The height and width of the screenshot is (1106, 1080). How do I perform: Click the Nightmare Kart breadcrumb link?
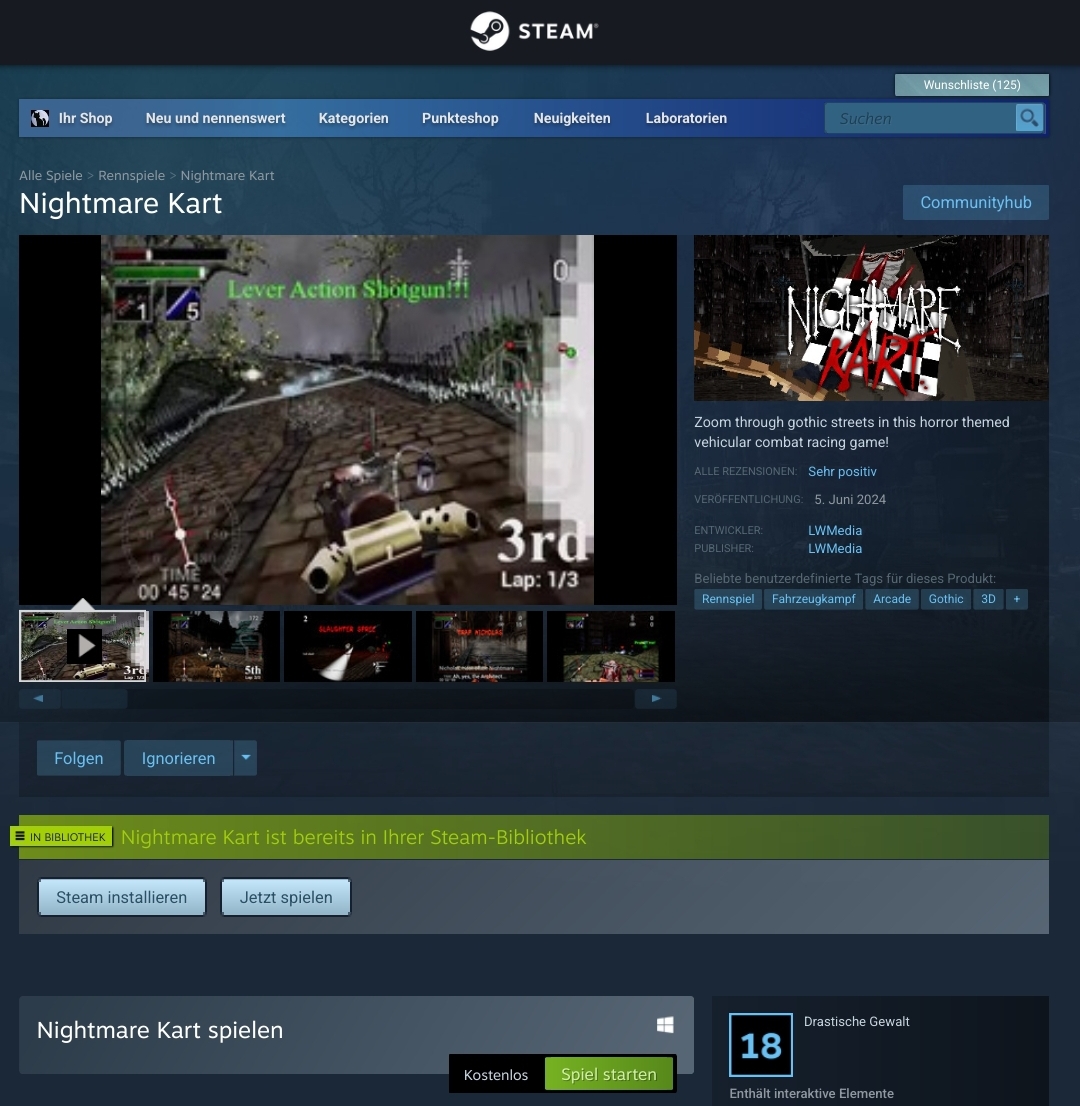point(227,175)
